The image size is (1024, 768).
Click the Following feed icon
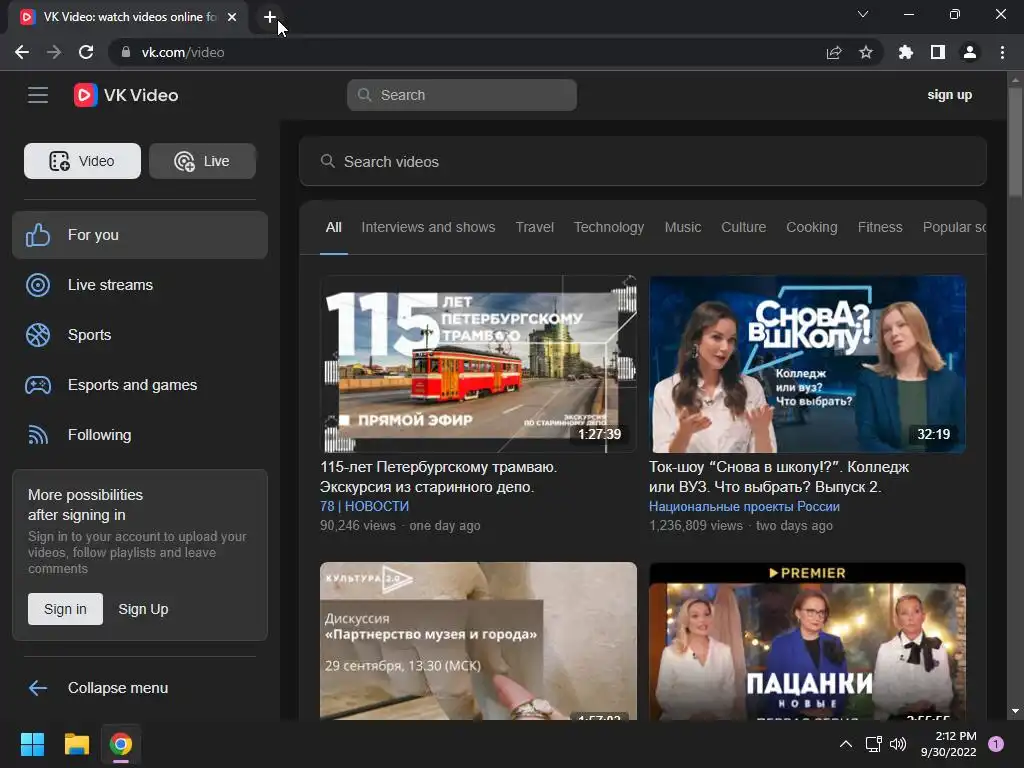(38, 435)
